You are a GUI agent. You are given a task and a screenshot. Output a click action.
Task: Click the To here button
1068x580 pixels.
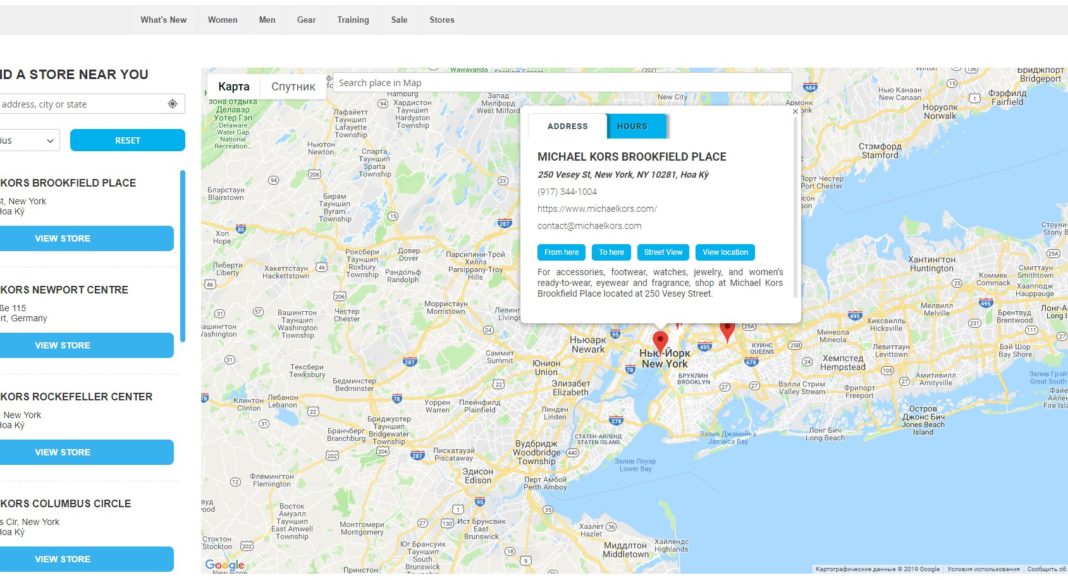click(x=611, y=252)
